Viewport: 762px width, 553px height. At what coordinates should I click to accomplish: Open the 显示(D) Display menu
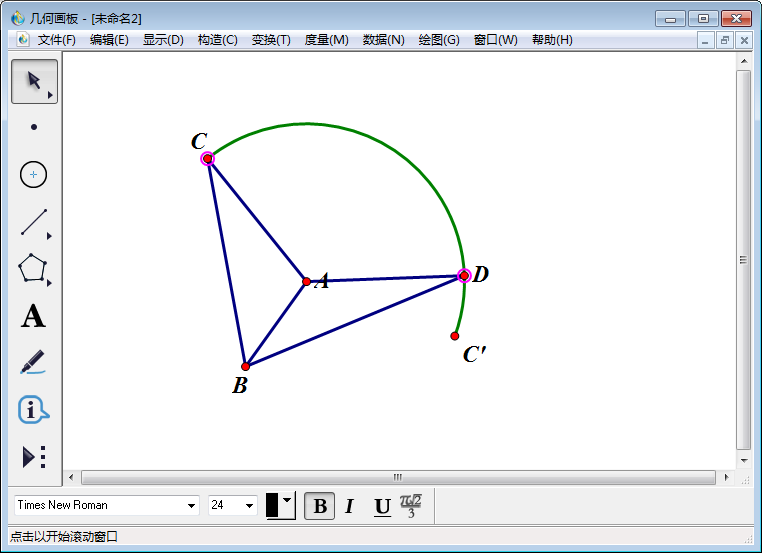click(x=163, y=40)
